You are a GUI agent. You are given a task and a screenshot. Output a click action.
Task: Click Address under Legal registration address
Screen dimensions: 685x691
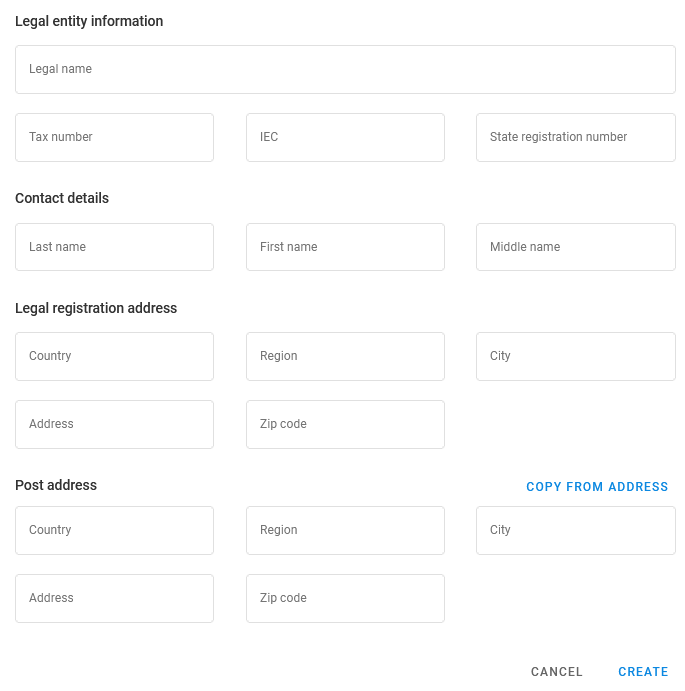[x=114, y=425]
